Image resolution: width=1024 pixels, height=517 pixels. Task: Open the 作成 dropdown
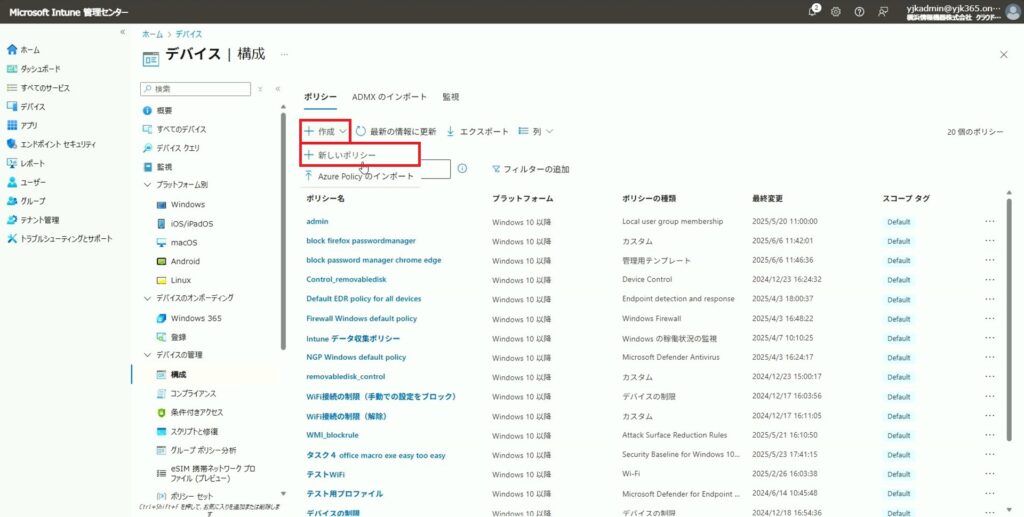pyautogui.click(x=326, y=131)
